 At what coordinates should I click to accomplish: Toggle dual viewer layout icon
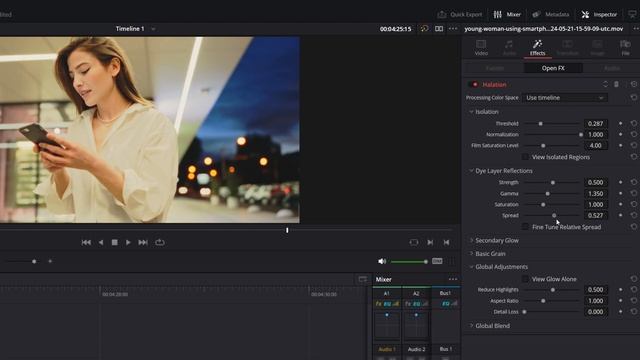[x=439, y=29]
